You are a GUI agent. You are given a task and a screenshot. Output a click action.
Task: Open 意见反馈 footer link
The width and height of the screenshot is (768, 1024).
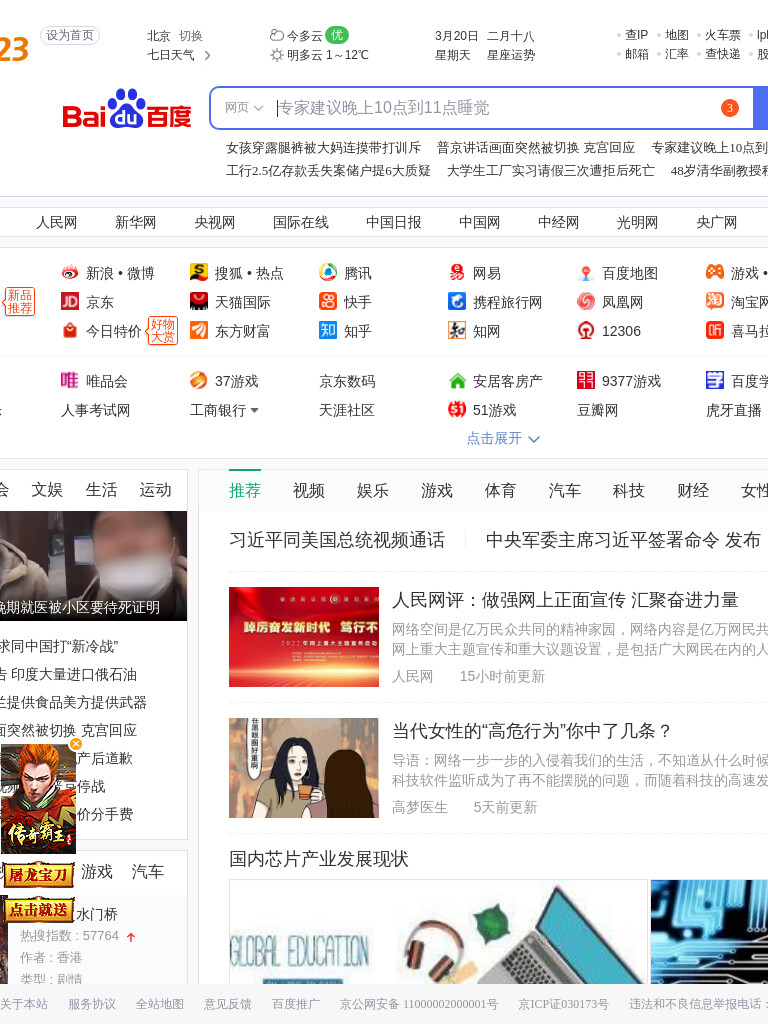pos(227,1004)
